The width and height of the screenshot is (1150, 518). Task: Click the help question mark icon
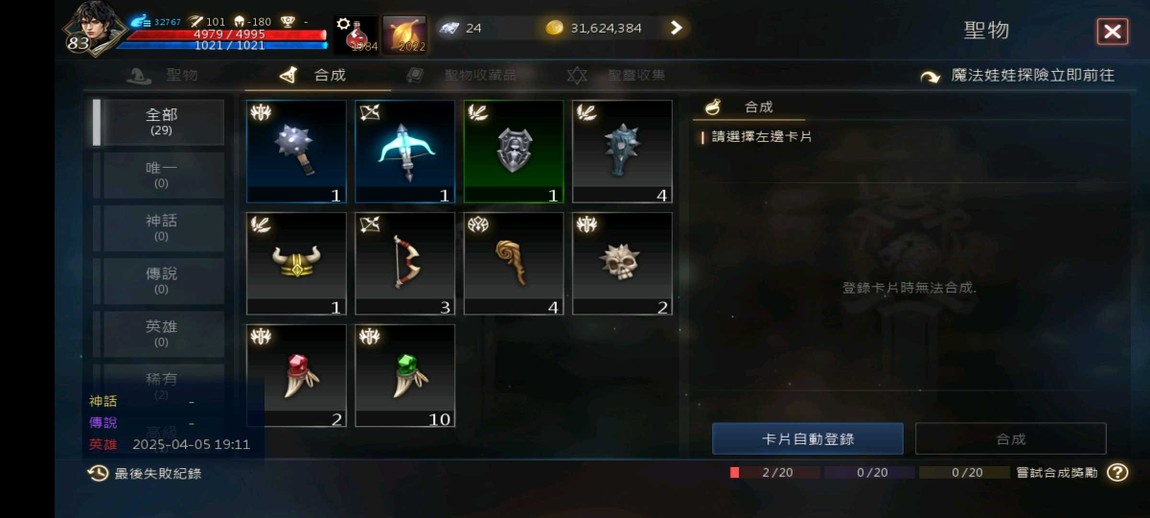[1117, 473]
